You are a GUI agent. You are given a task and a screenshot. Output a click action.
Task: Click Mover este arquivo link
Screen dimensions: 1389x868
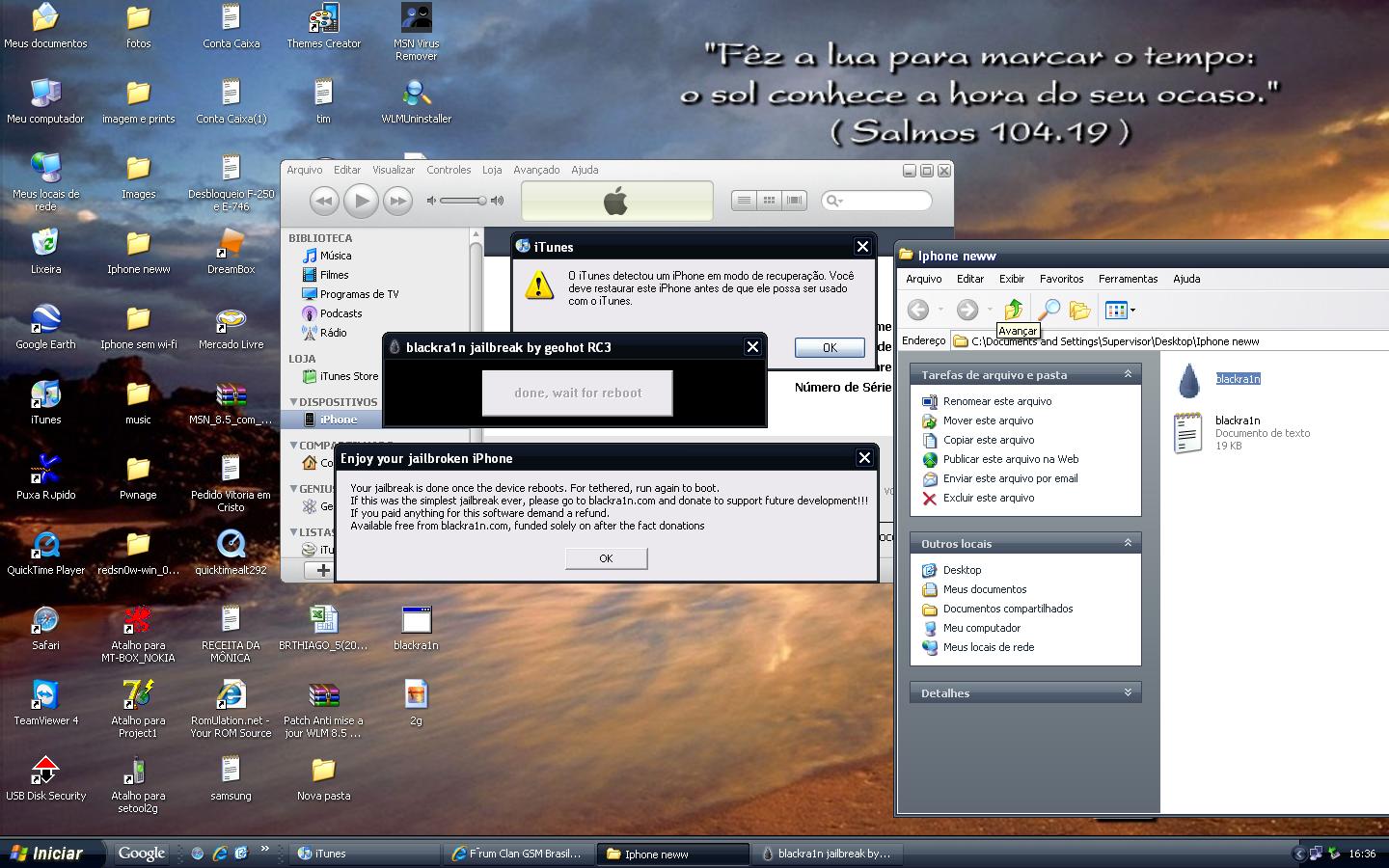(988, 420)
